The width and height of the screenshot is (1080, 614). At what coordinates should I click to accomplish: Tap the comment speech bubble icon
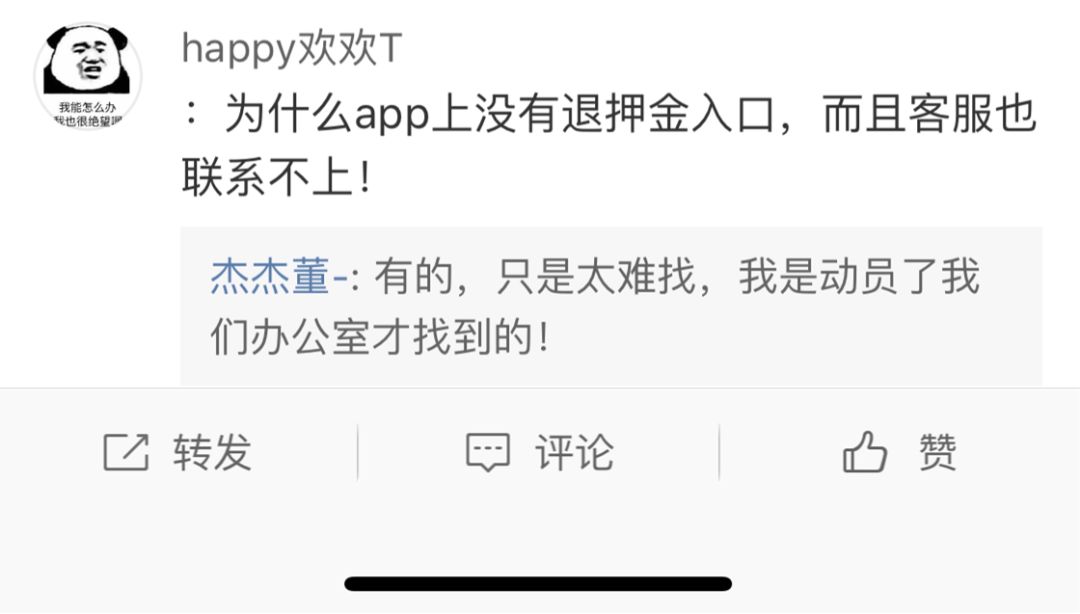click(488, 453)
